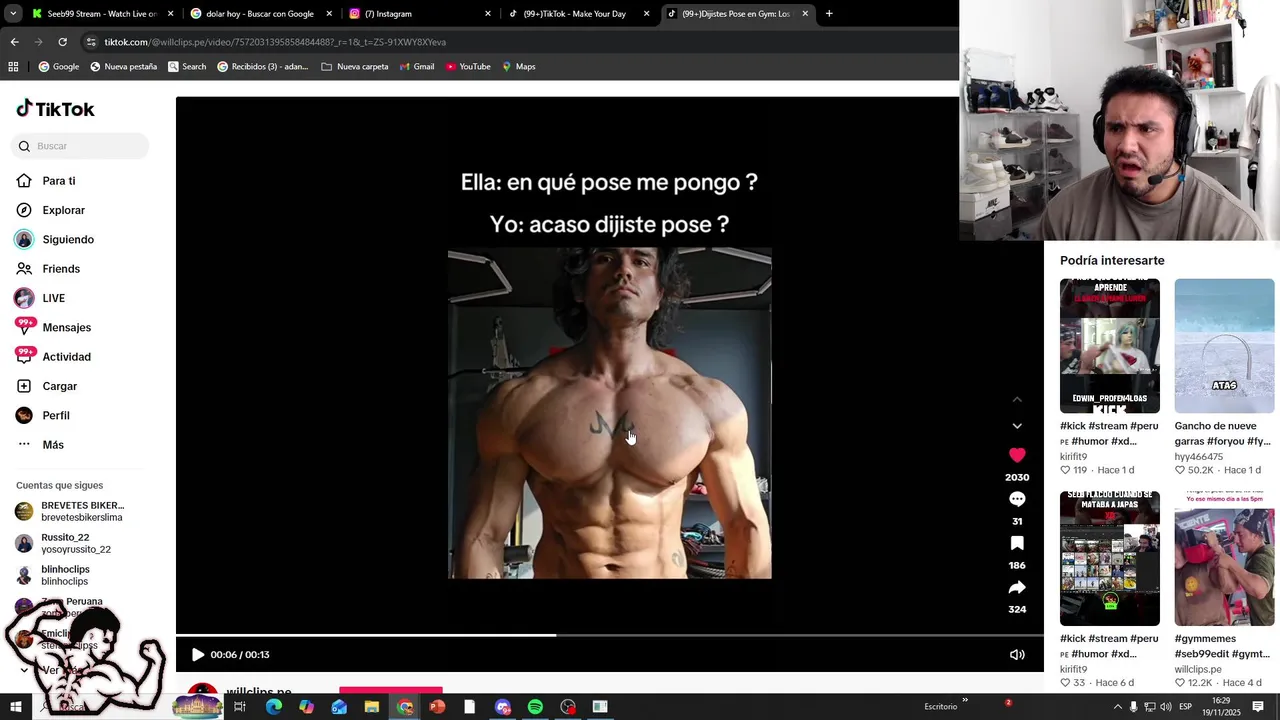The width and height of the screenshot is (1280, 720).
Task: Open File Explorer from taskbar
Action: pos(371,707)
